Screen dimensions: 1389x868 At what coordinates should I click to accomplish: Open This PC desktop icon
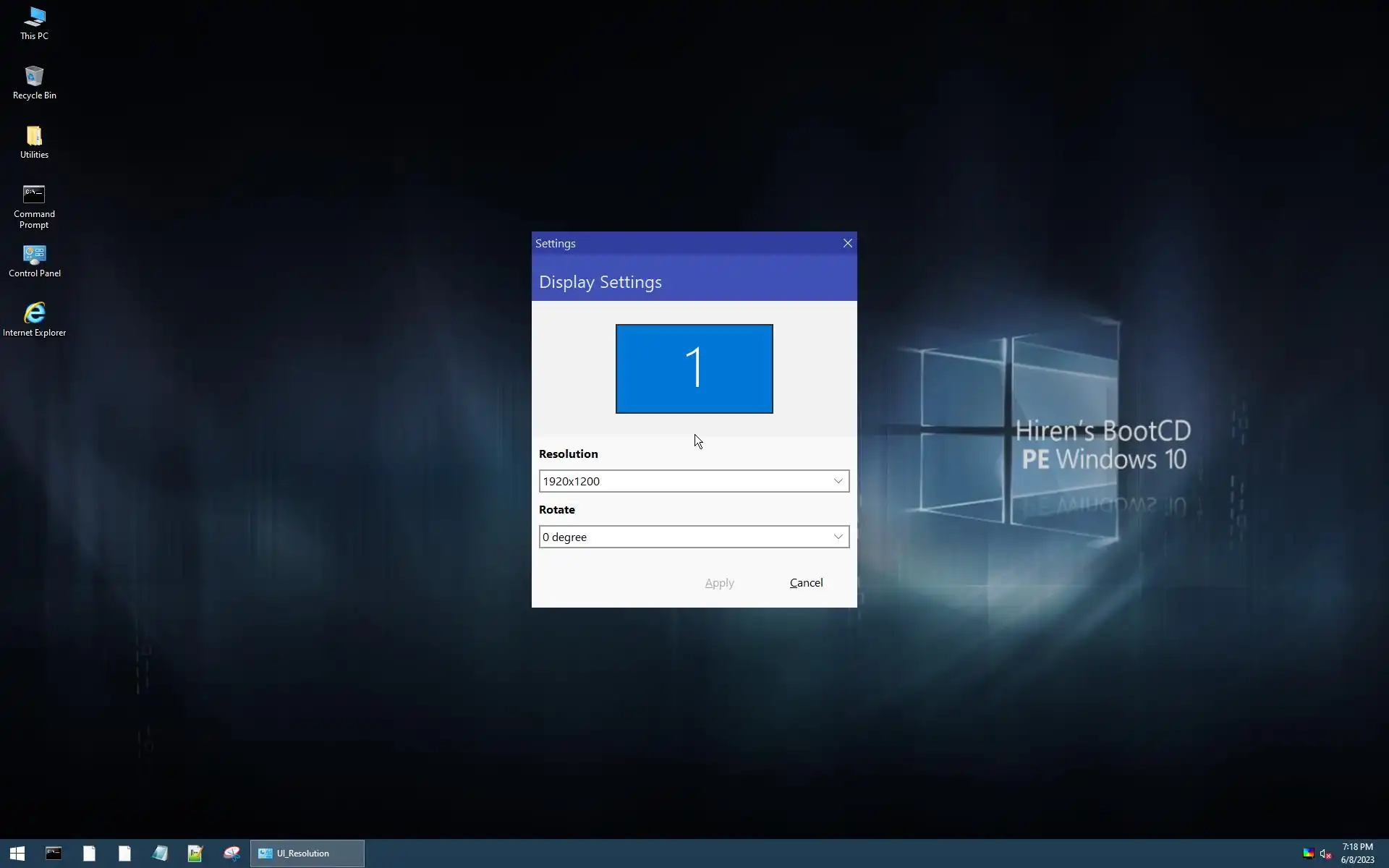[34, 22]
